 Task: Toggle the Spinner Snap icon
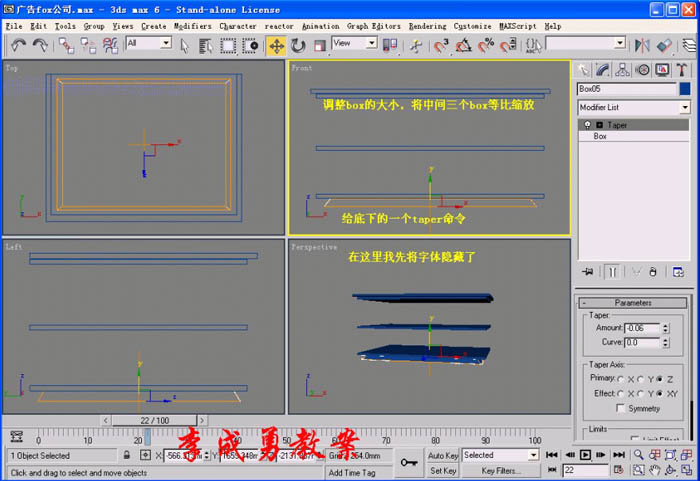point(508,46)
